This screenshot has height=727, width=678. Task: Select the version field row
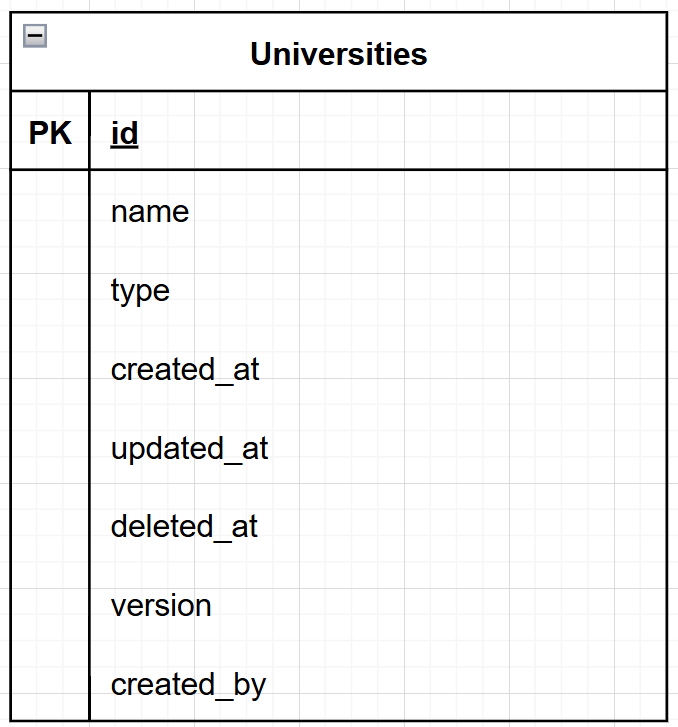click(378, 606)
